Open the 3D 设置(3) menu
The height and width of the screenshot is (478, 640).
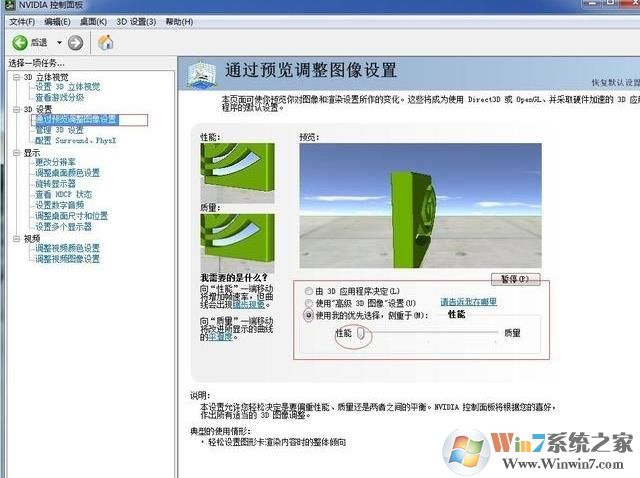tap(136, 22)
